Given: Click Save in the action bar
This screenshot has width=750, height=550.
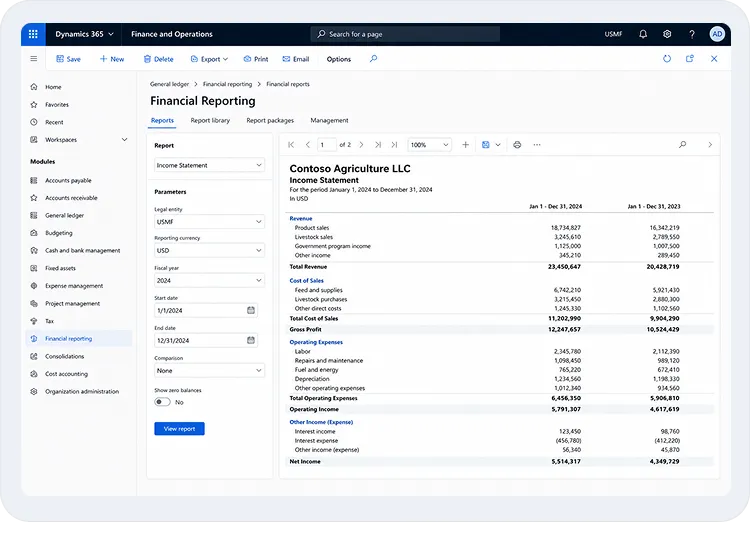Looking at the screenshot, I should pyautogui.click(x=68, y=59).
